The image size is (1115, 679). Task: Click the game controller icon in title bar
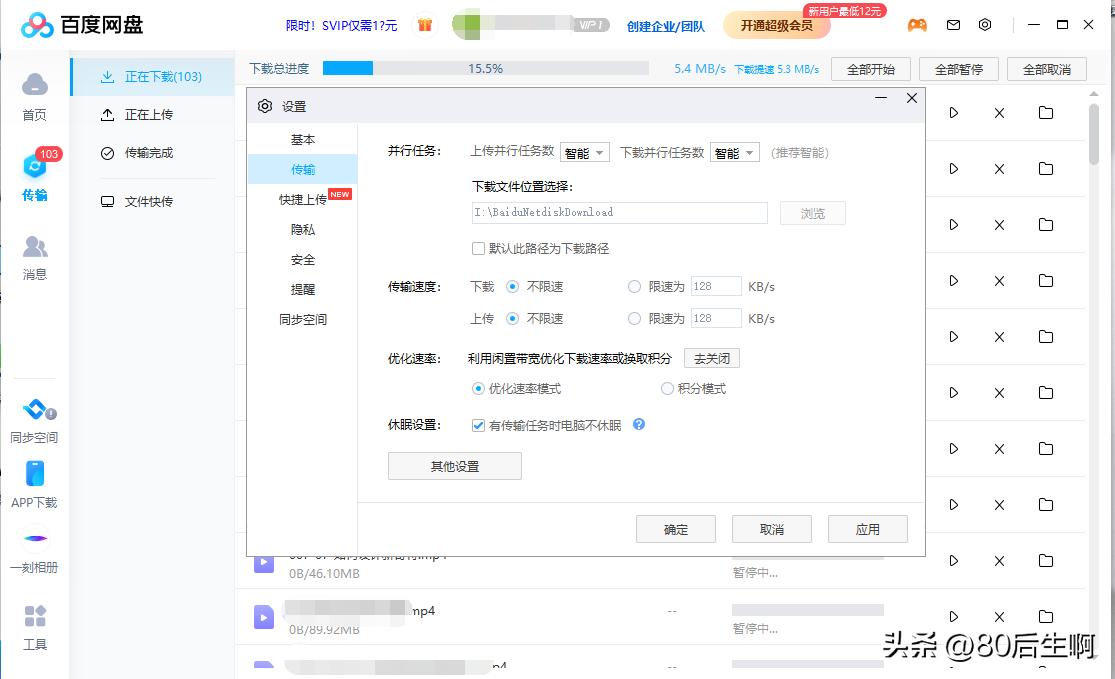918,25
